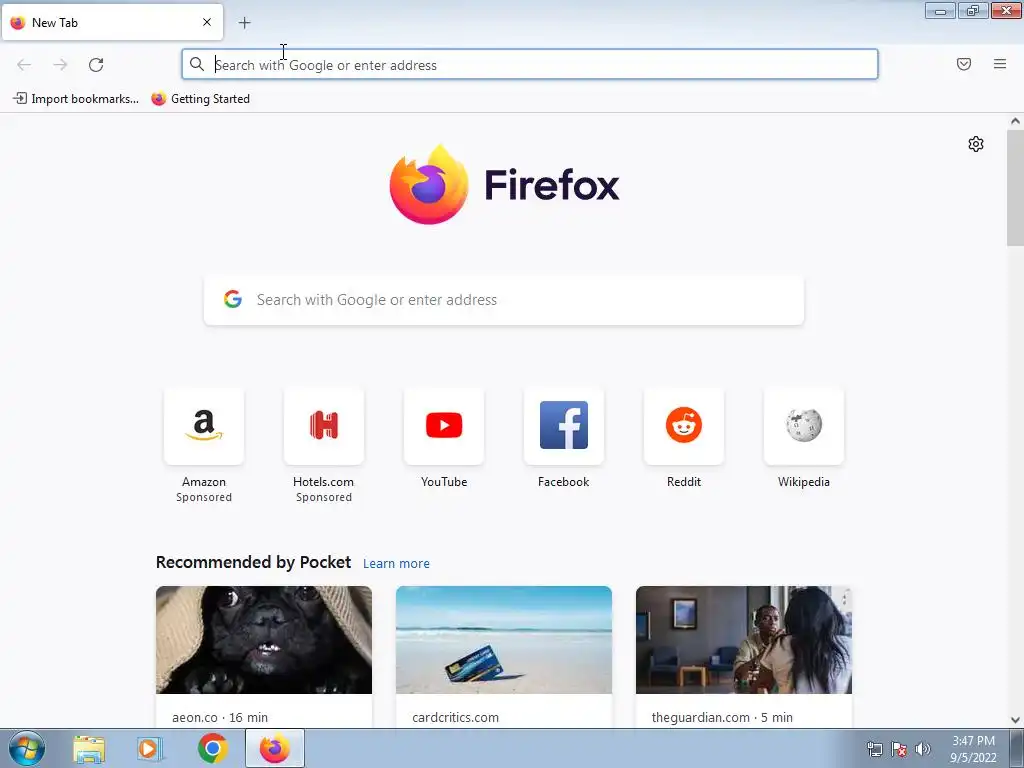Click Import bookmarks in bookmarks bar
Viewport: 1024px width, 768px height.
[x=76, y=99]
